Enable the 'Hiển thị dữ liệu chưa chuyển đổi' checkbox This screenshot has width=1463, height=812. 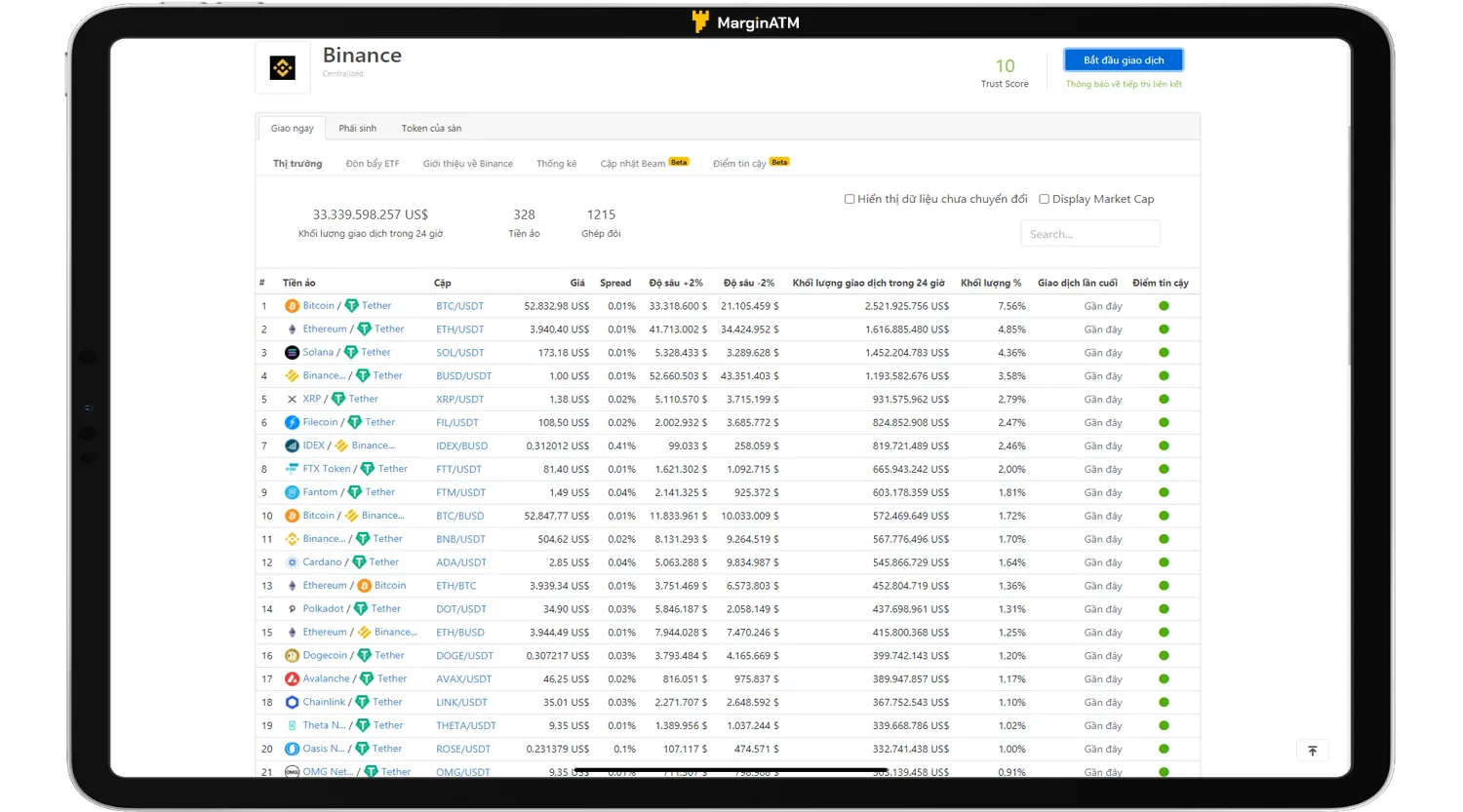coord(850,199)
